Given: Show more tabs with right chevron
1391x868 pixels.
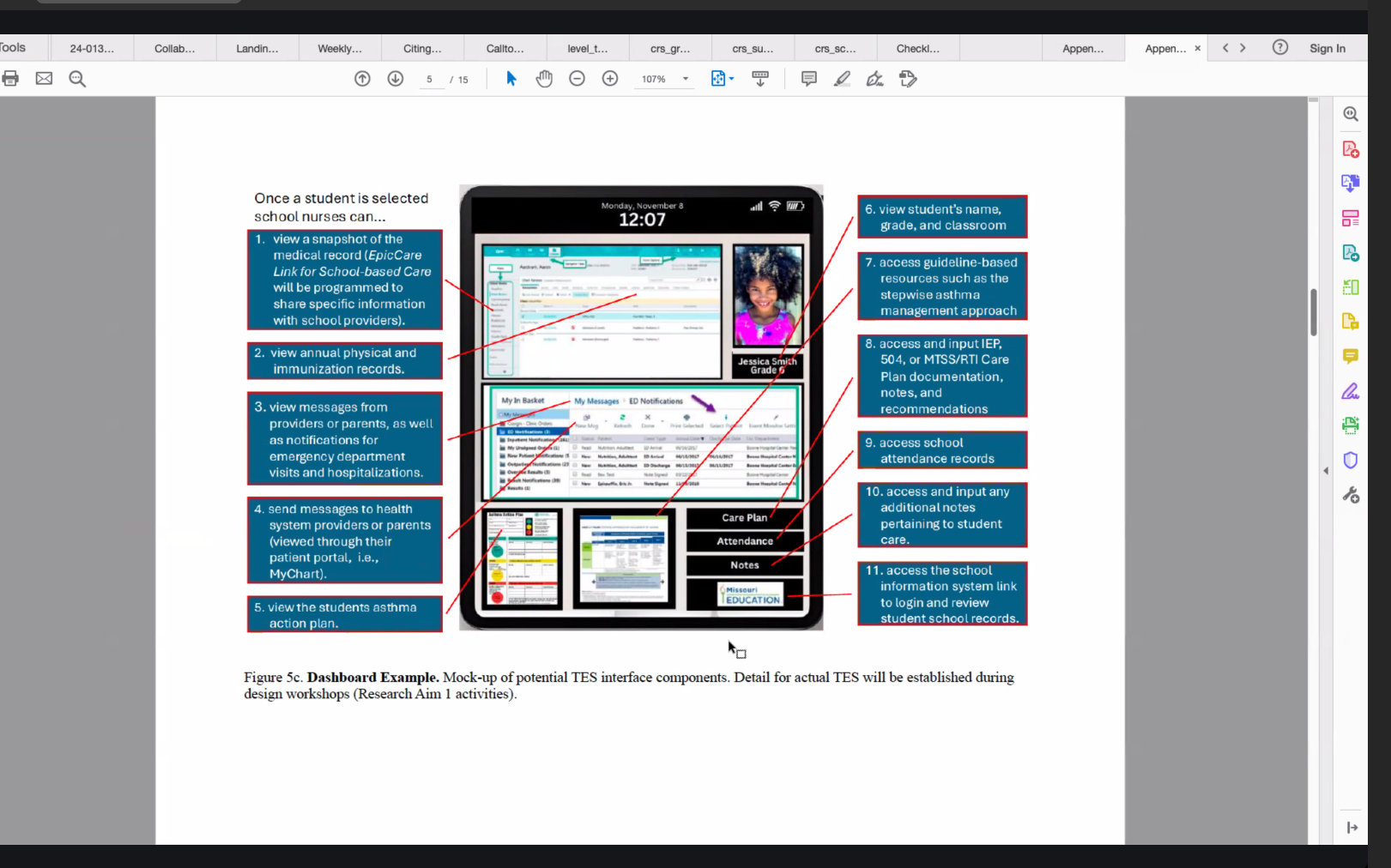Looking at the screenshot, I should (x=1243, y=48).
